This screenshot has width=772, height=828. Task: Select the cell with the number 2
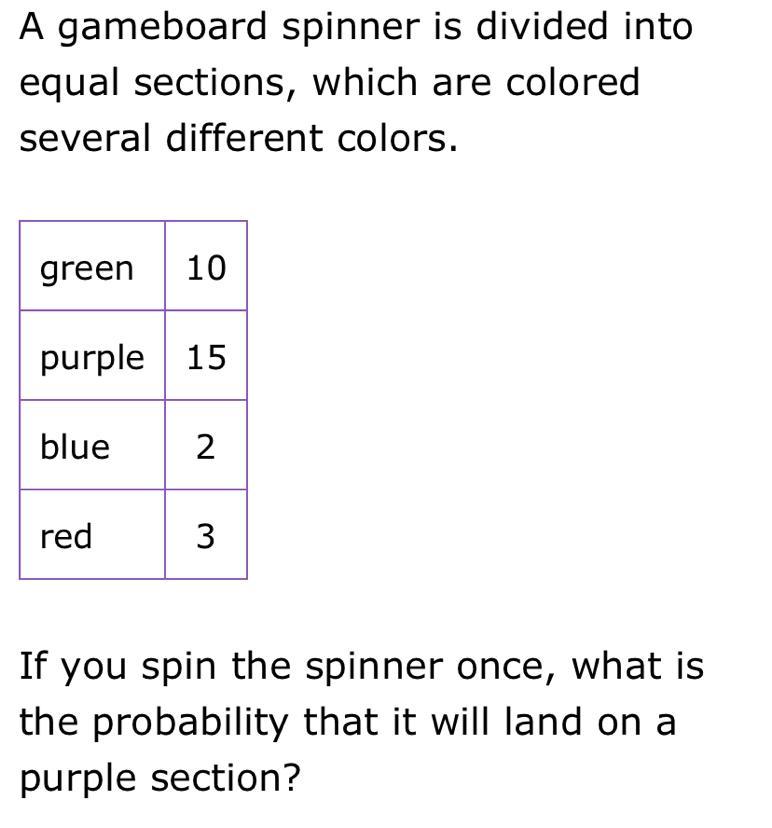coord(206,445)
